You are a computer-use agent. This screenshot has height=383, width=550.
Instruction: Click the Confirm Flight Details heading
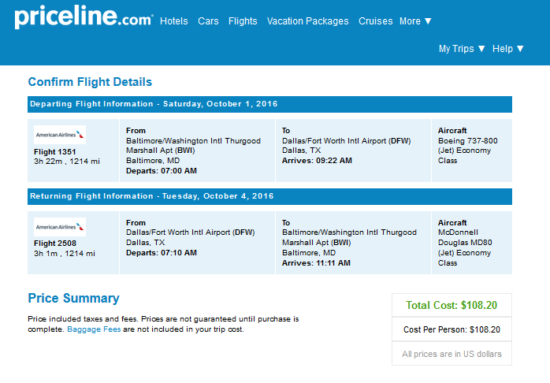click(x=90, y=82)
